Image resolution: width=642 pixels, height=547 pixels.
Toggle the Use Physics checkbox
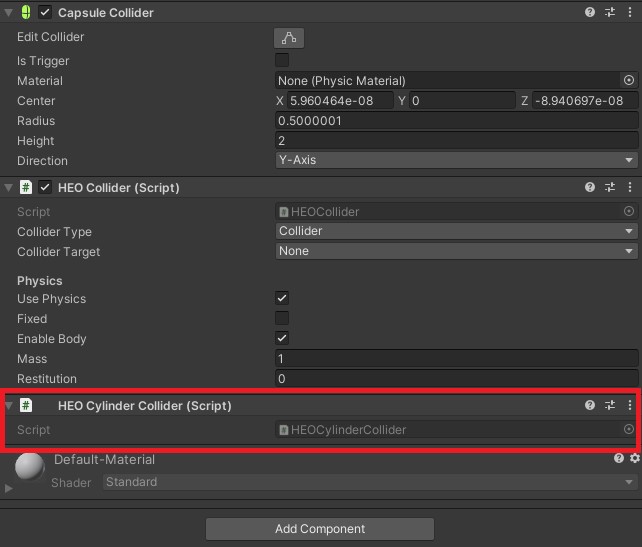[x=282, y=299]
